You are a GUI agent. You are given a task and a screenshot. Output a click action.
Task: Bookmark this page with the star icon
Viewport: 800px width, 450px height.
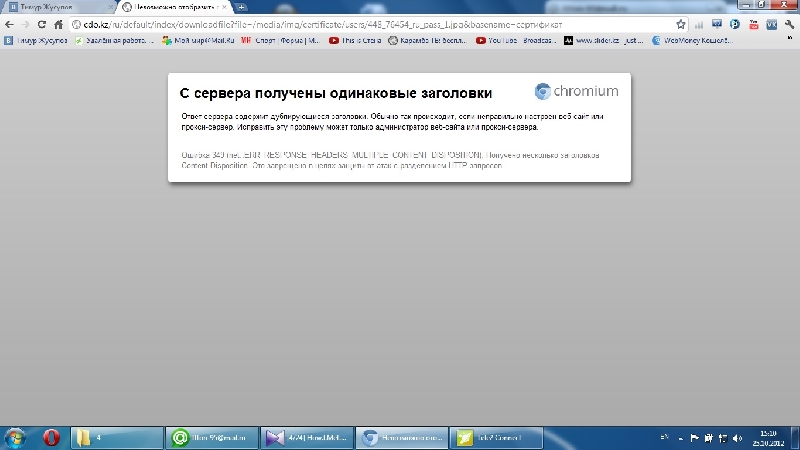[680, 24]
